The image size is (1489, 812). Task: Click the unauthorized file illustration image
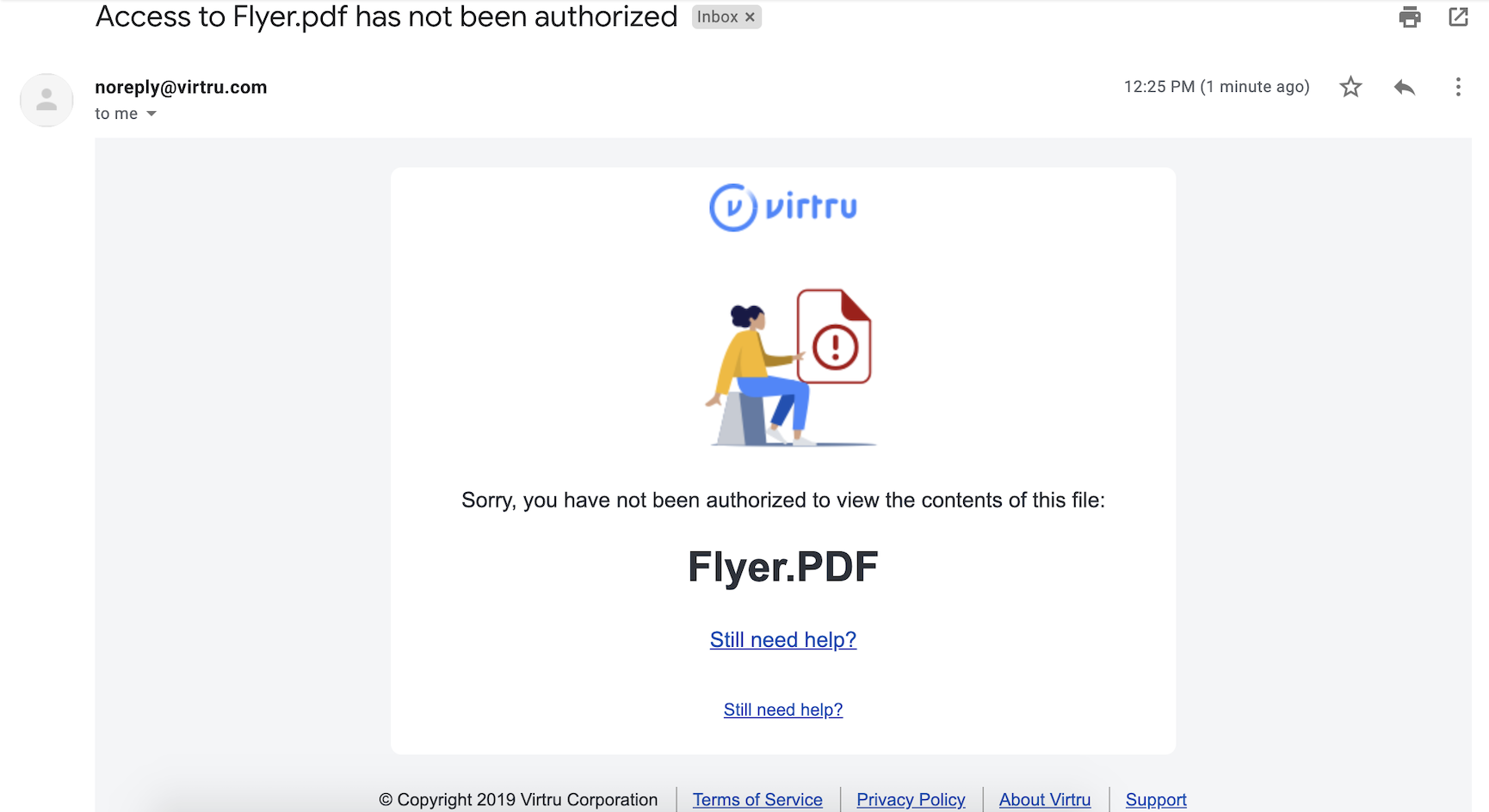[x=790, y=367]
